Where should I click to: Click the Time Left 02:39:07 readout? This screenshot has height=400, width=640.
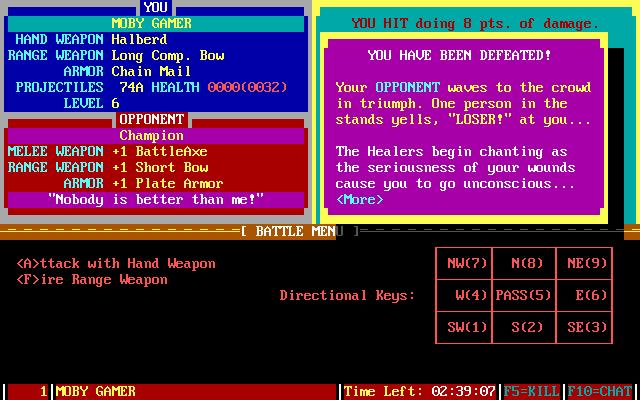click(420, 391)
